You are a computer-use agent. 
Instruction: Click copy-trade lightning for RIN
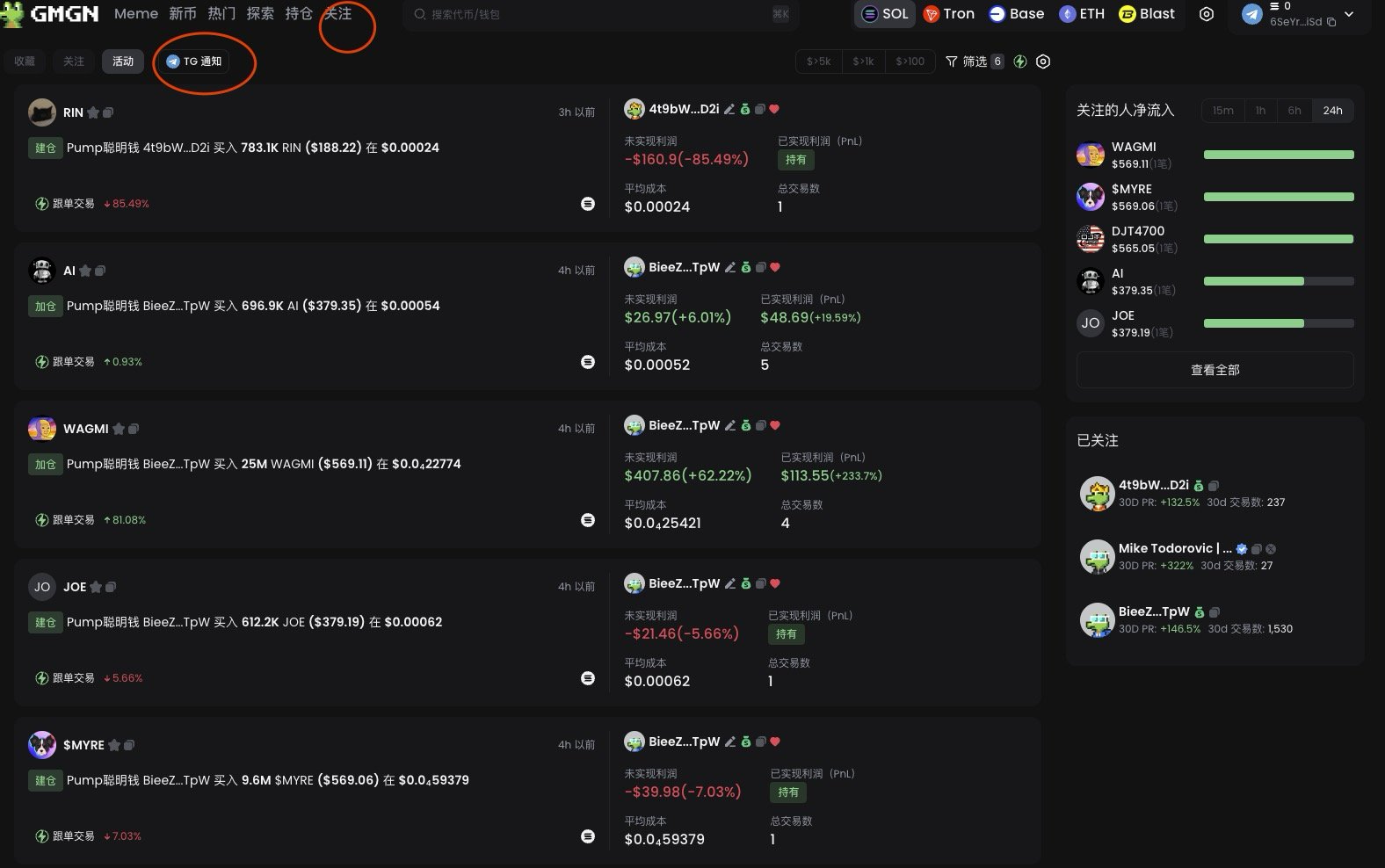(x=41, y=204)
